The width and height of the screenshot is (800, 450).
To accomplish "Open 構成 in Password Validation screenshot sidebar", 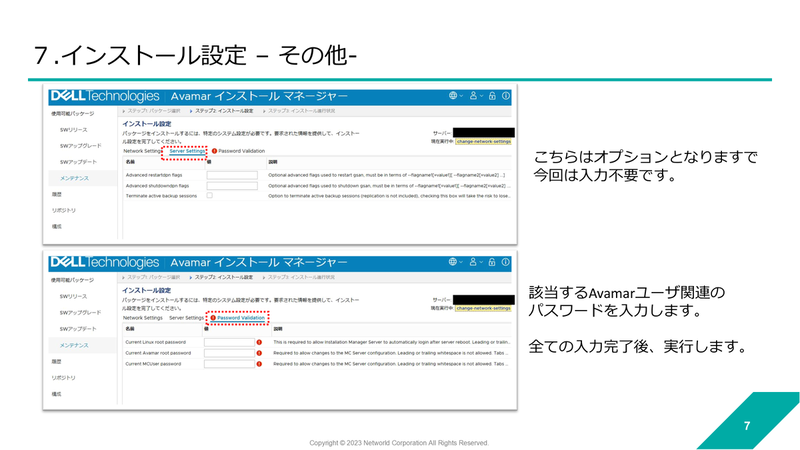I will coord(57,394).
